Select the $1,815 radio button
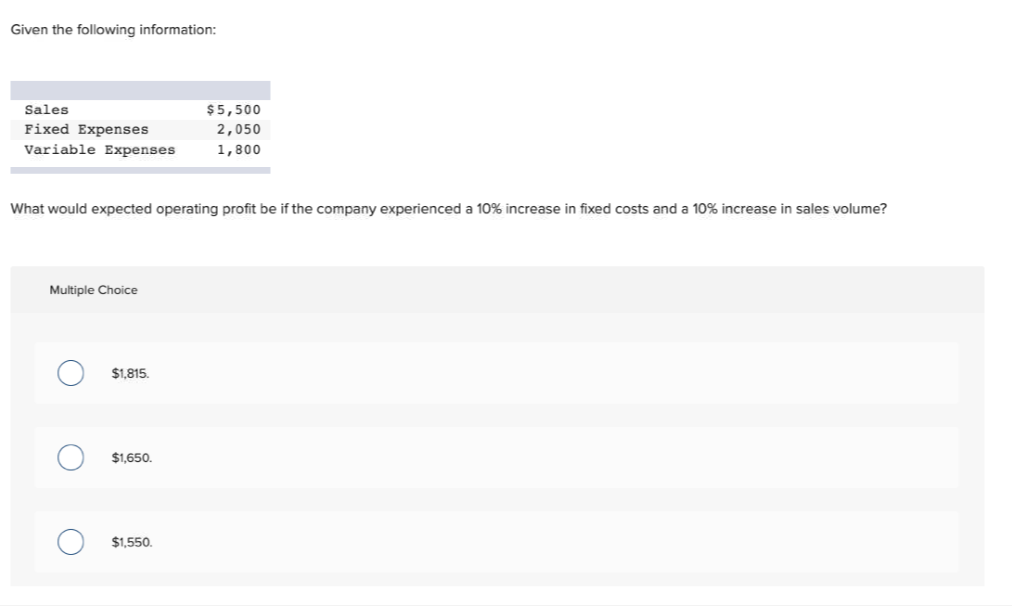The width and height of the screenshot is (1012, 607). (70, 373)
